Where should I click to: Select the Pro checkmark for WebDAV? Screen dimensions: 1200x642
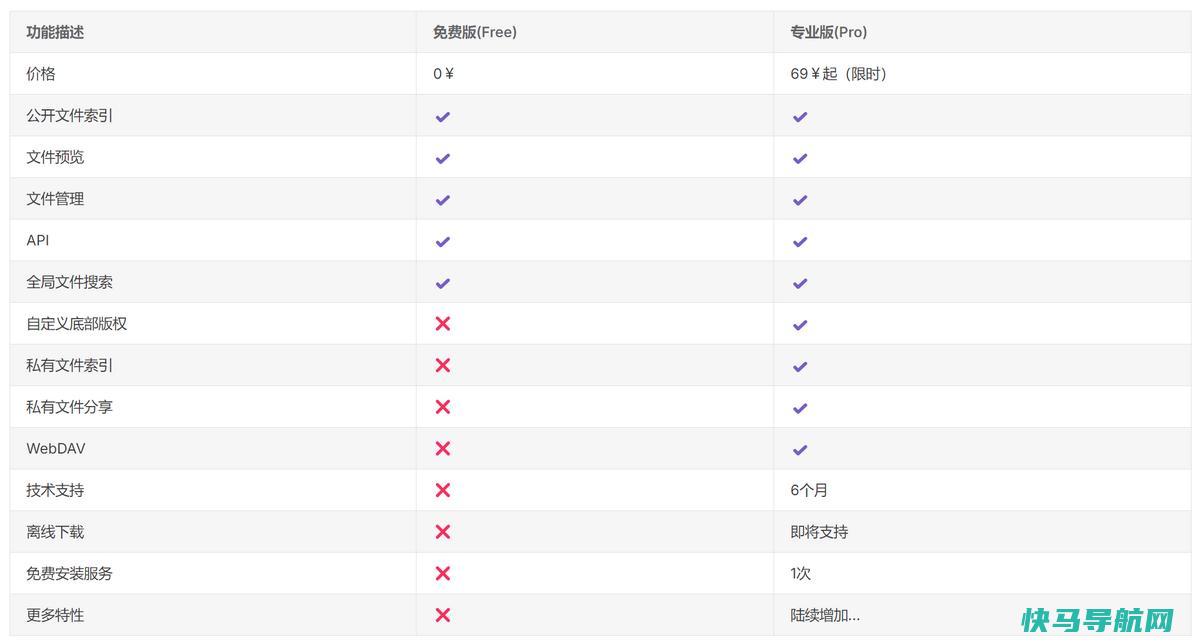[800, 450]
